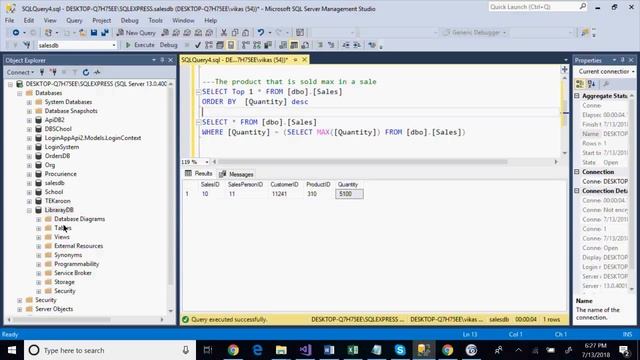Toggle Include Live Query Statistics
The image size is (640, 360).
(x=257, y=45)
